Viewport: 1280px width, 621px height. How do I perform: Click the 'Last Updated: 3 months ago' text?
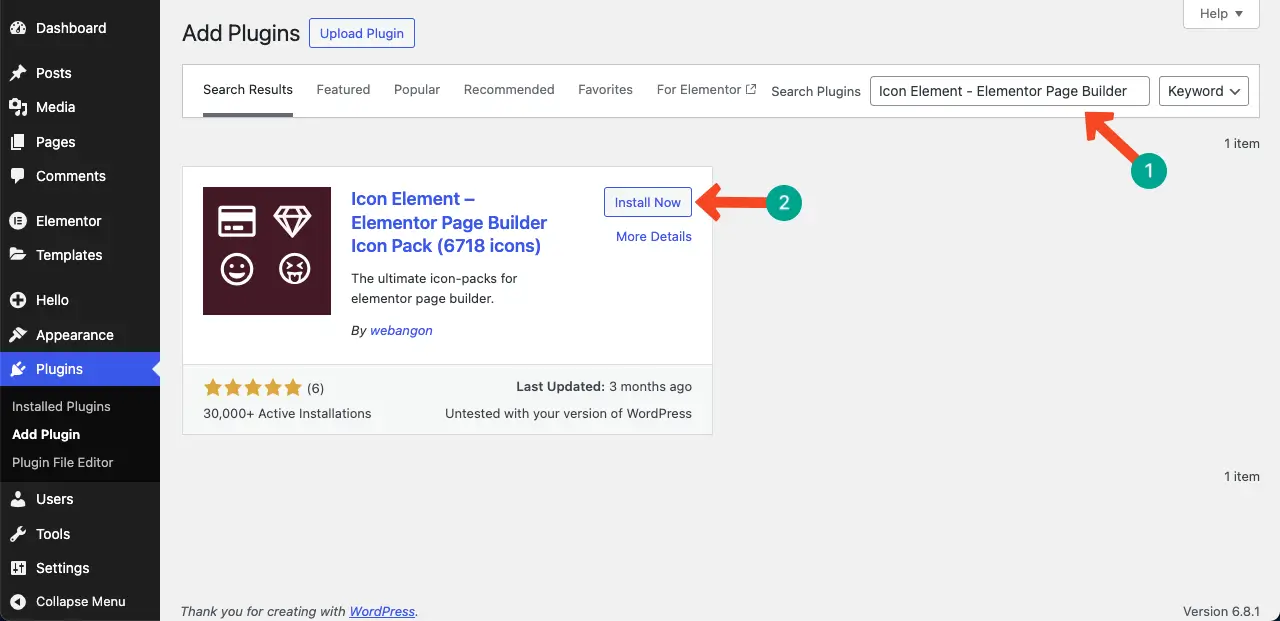(x=604, y=387)
